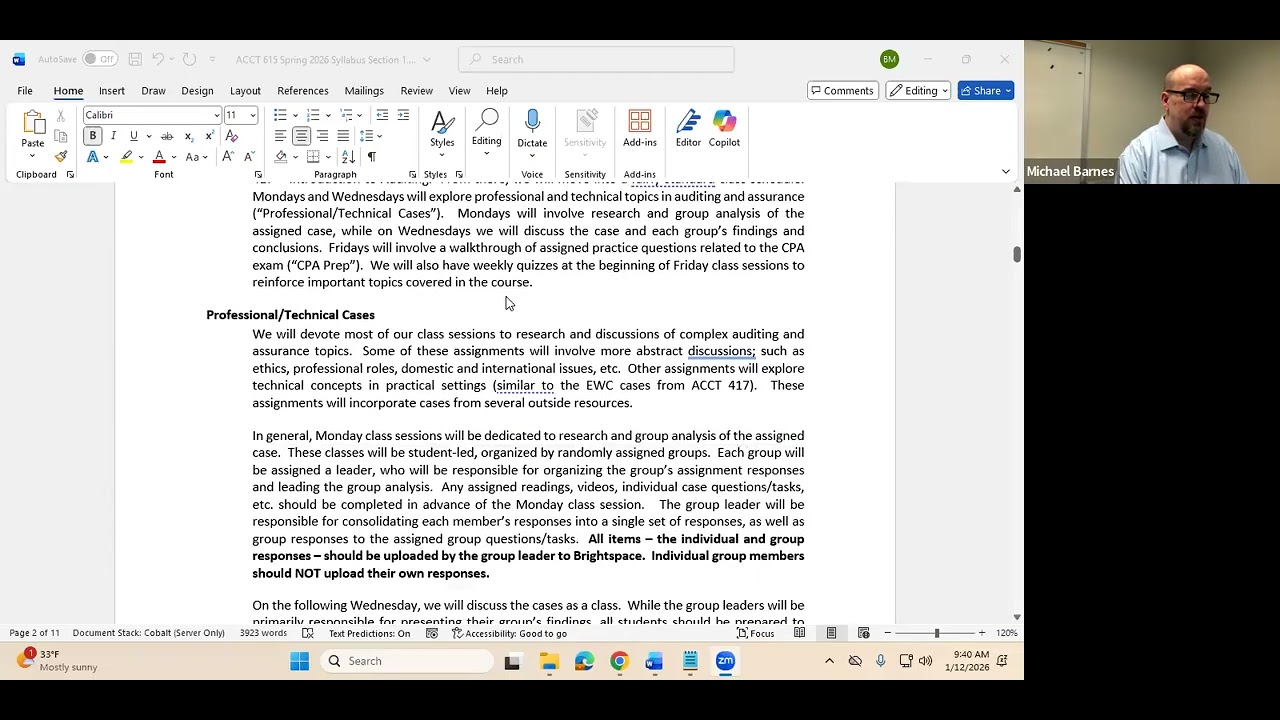
Task: Click the Text Predictions status
Action: 369,633
